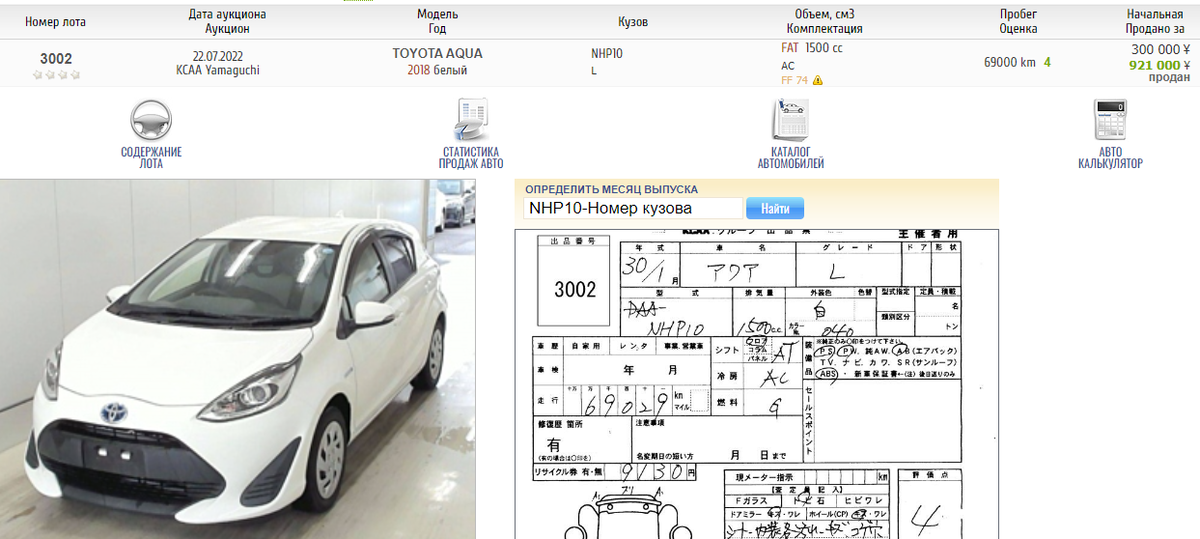The height and width of the screenshot is (539, 1200).
Task: Click the sold price 921 000 ¥
Action: click(x=1159, y=64)
